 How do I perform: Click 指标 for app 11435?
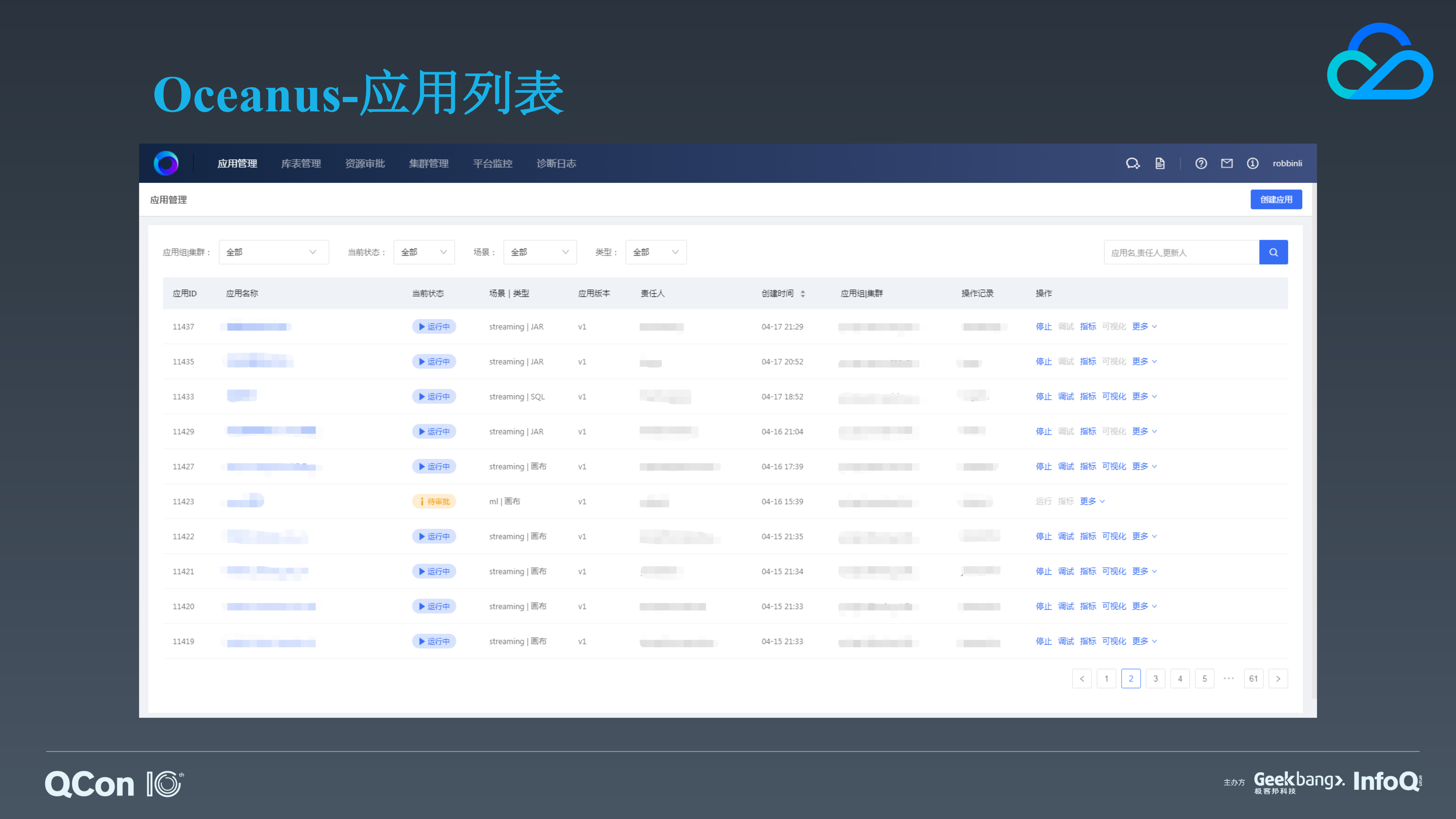pos(1088,362)
